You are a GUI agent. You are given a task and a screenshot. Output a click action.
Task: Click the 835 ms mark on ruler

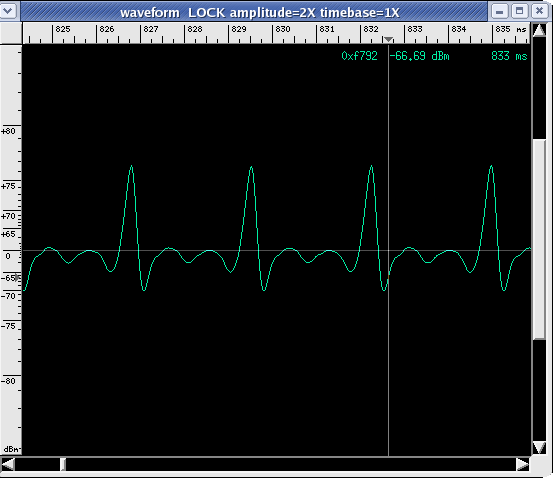(503, 29)
